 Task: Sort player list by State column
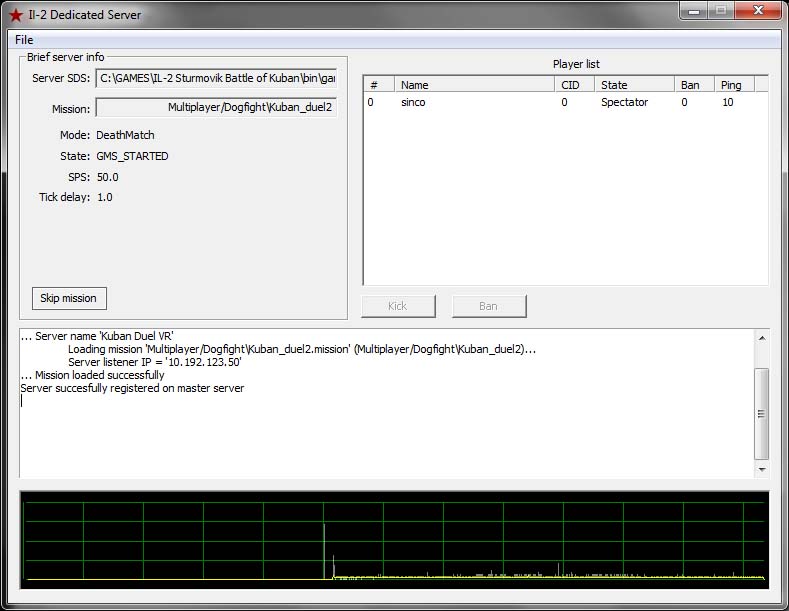(634, 85)
